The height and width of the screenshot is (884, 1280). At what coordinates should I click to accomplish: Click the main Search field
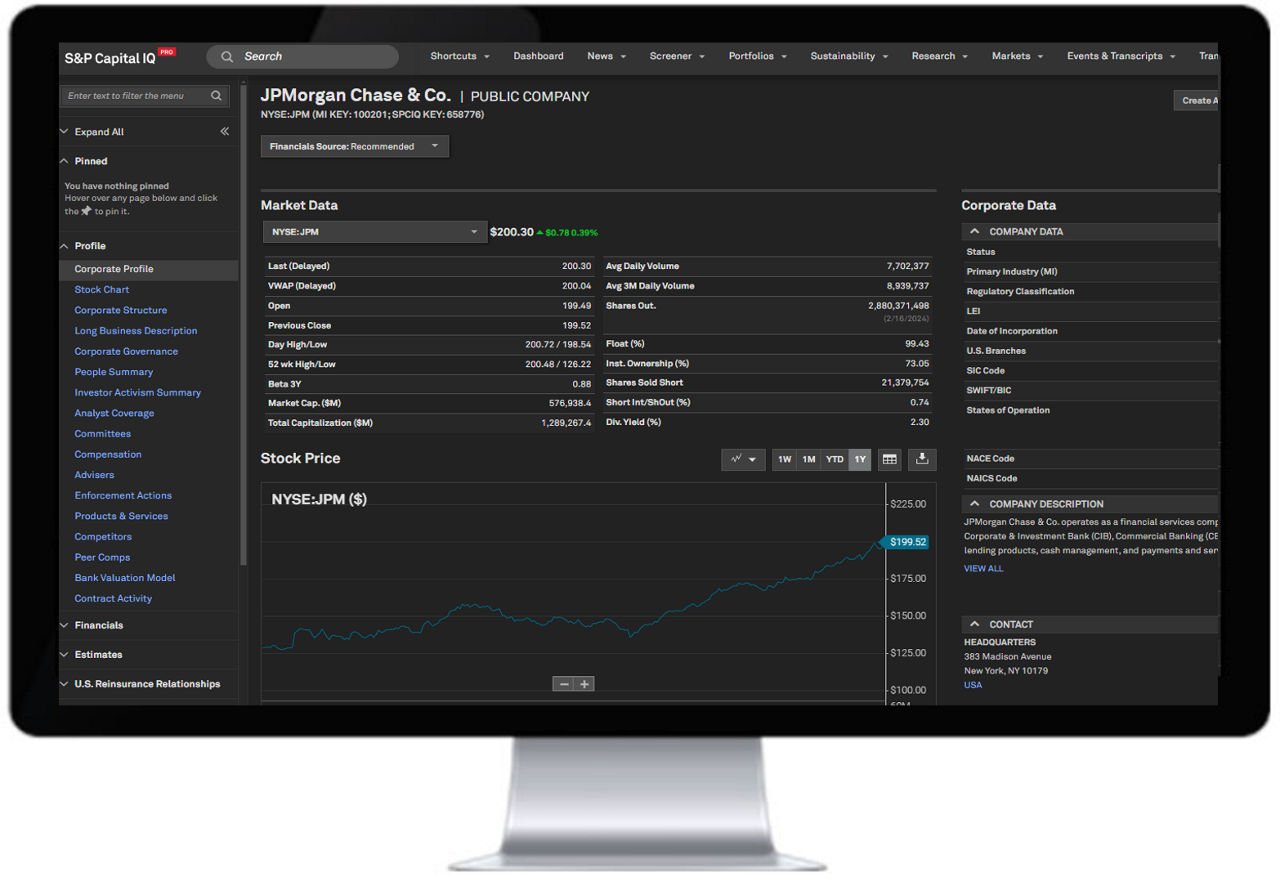(302, 57)
